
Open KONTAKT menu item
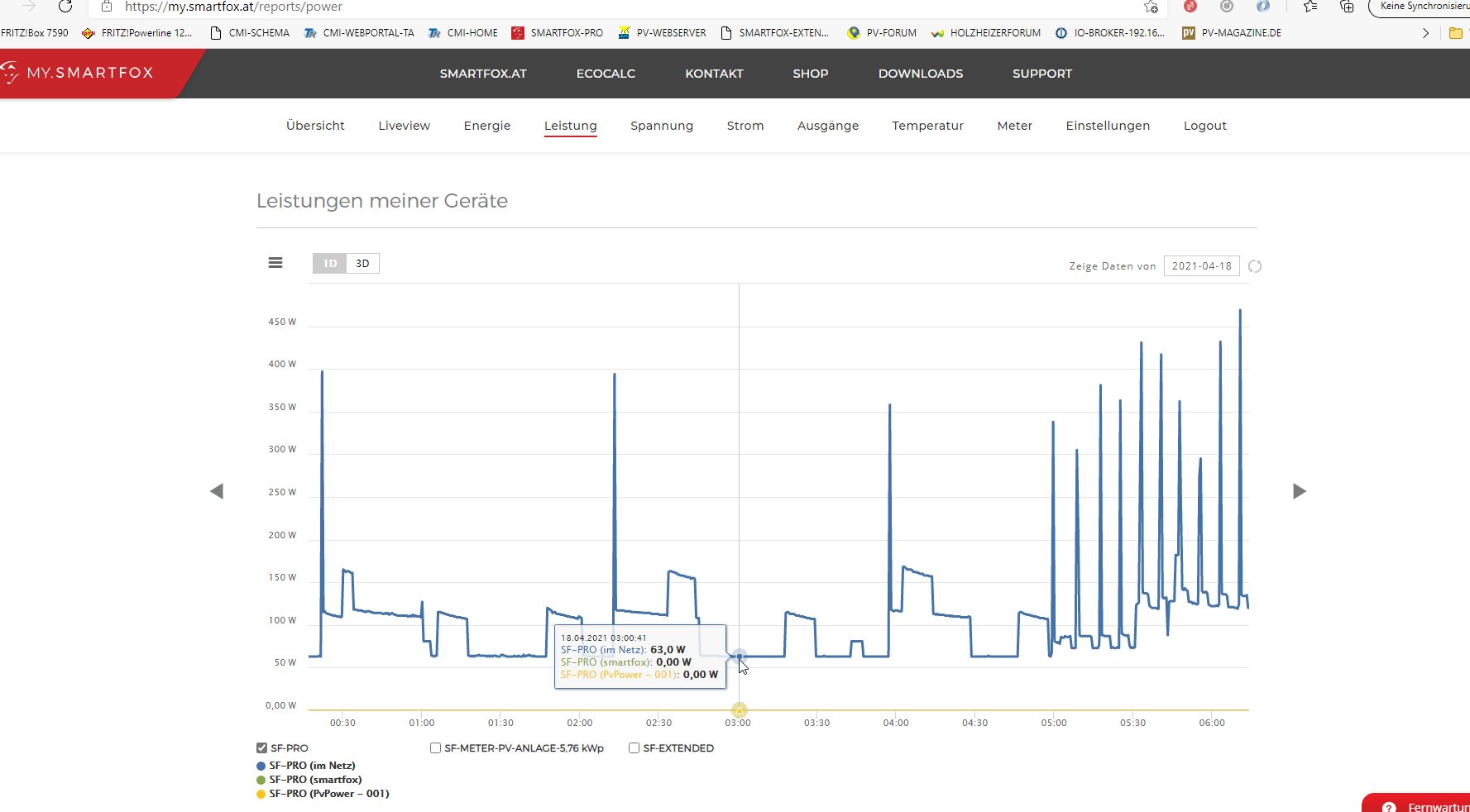tap(714, 74)
